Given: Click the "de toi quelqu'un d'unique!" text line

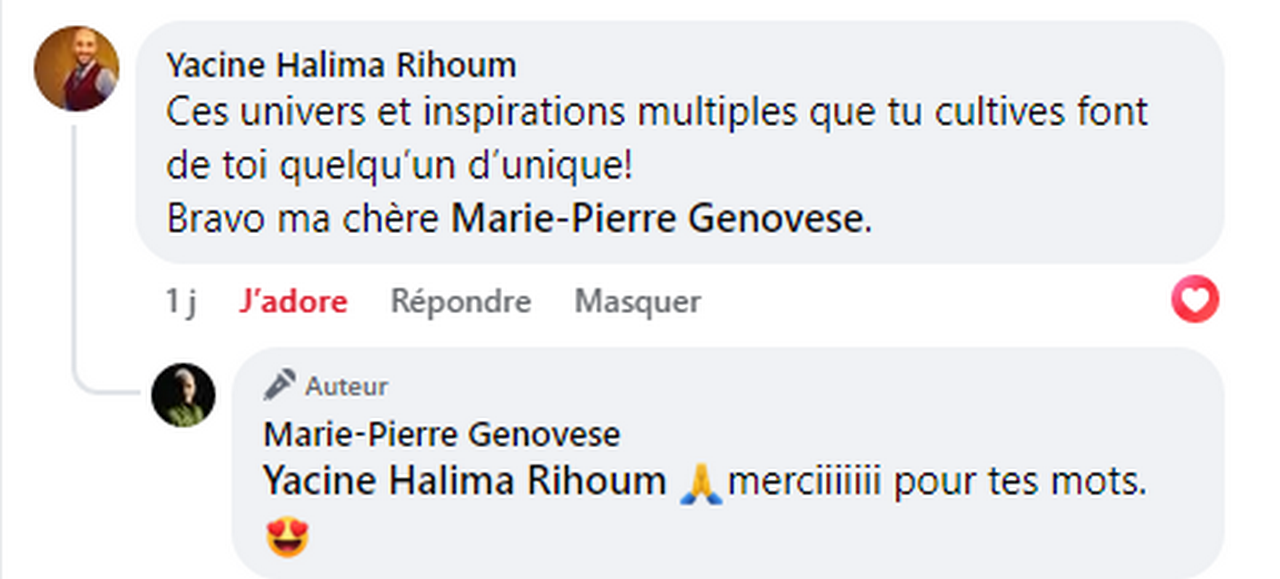Looking at the screenshot, I should click(x=399, y=167).
